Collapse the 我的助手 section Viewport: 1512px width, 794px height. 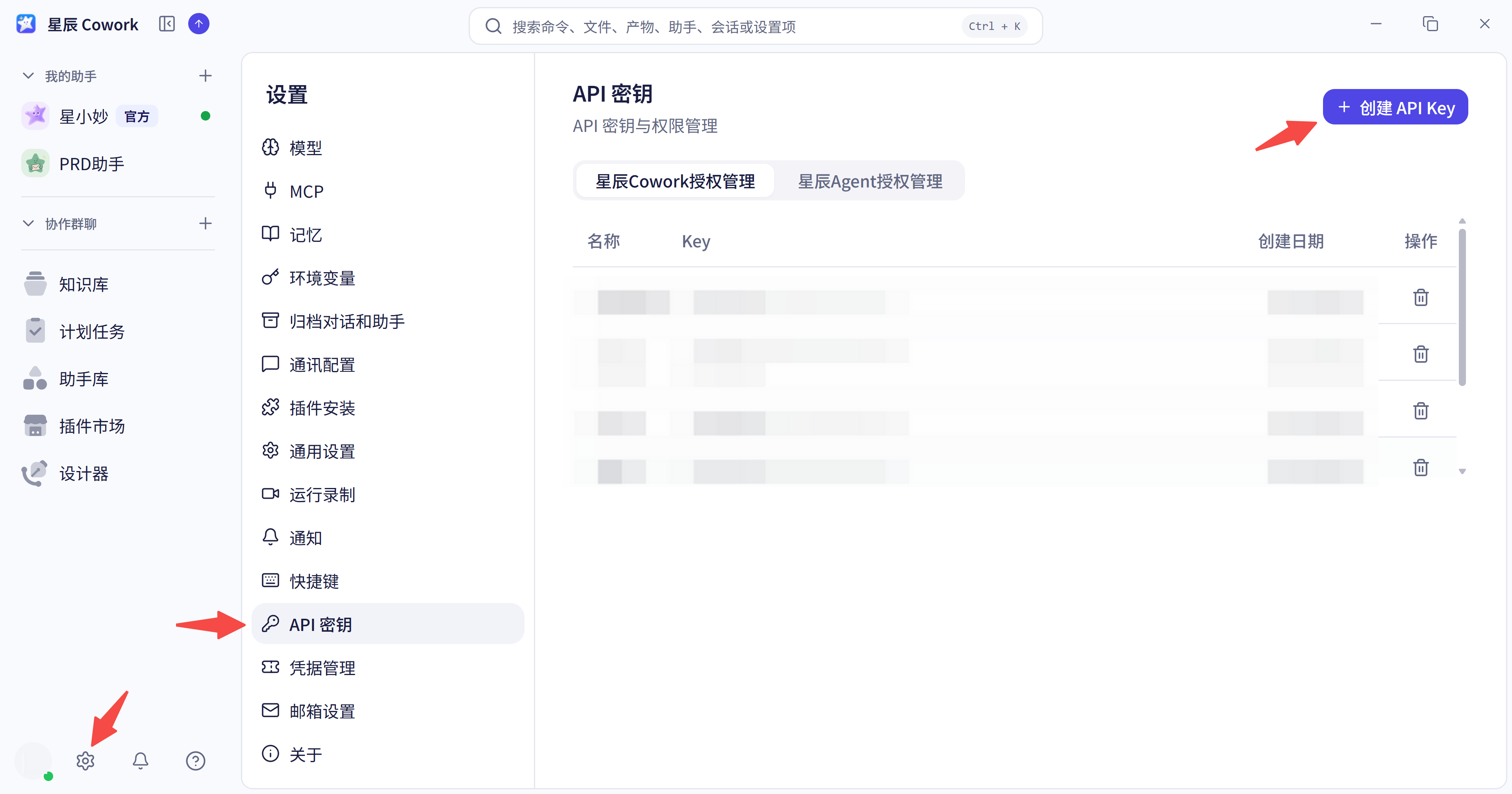28,76
